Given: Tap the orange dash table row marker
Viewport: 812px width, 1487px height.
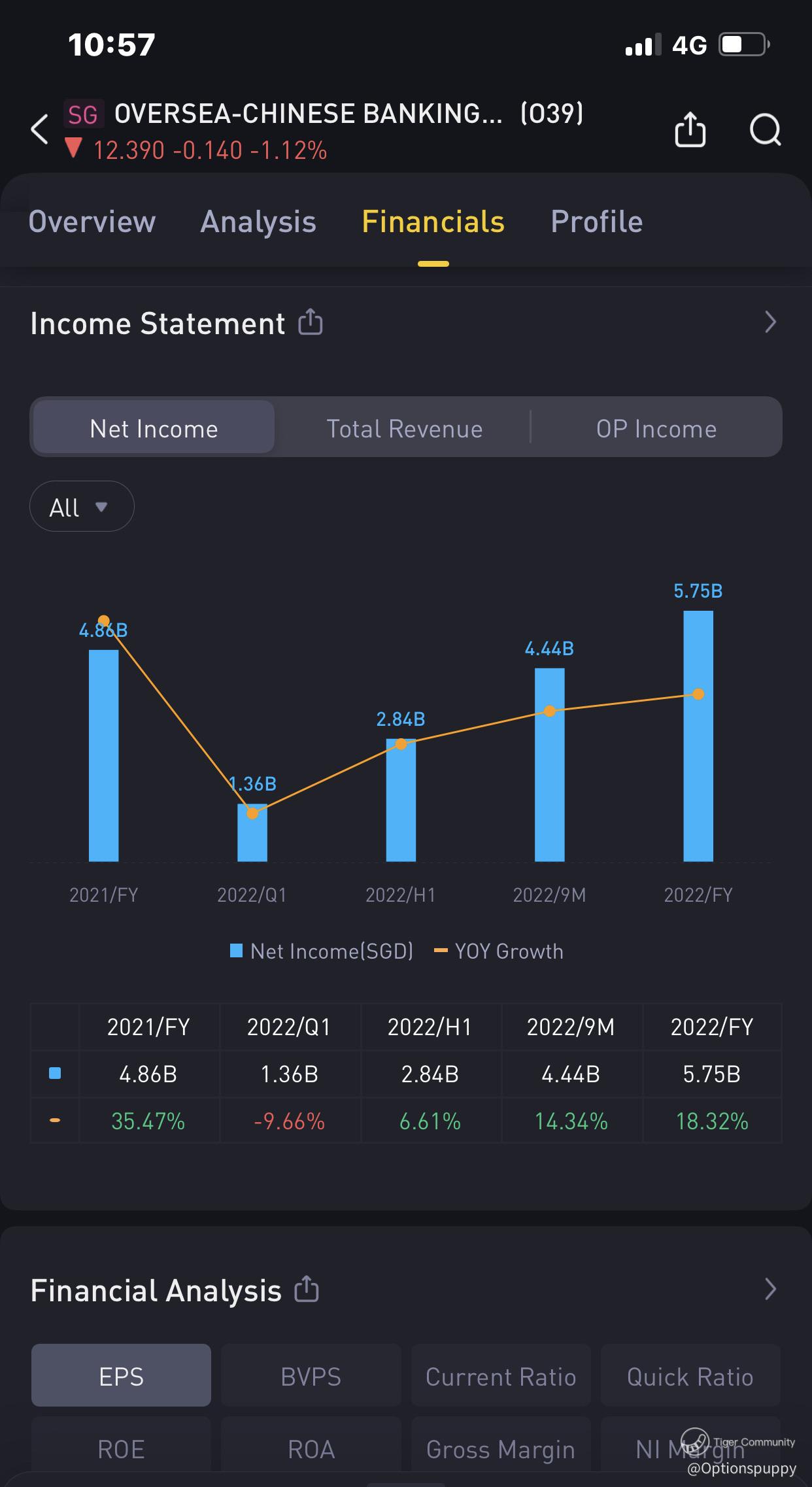Looking at the screenshot, I should pos(55,1120).
